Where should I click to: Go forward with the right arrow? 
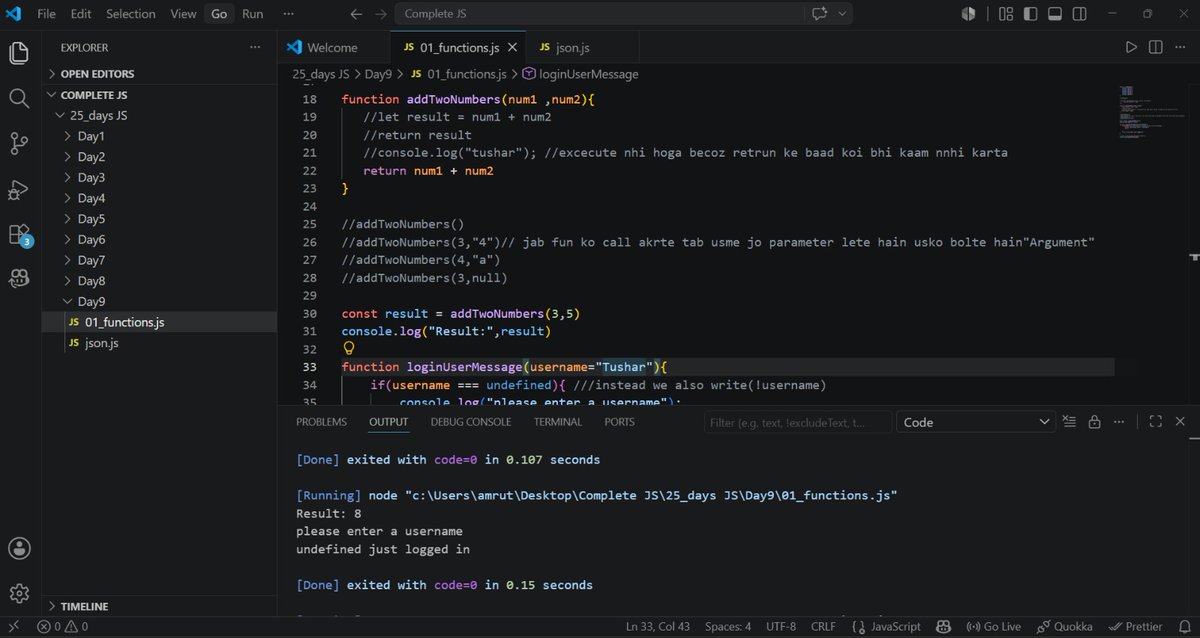pyautogui.click(x=381, y=14)
